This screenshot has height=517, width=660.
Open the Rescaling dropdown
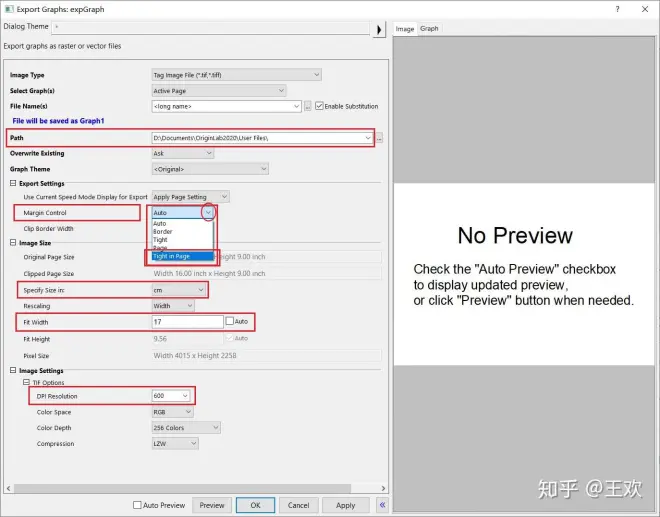[173, 306]
